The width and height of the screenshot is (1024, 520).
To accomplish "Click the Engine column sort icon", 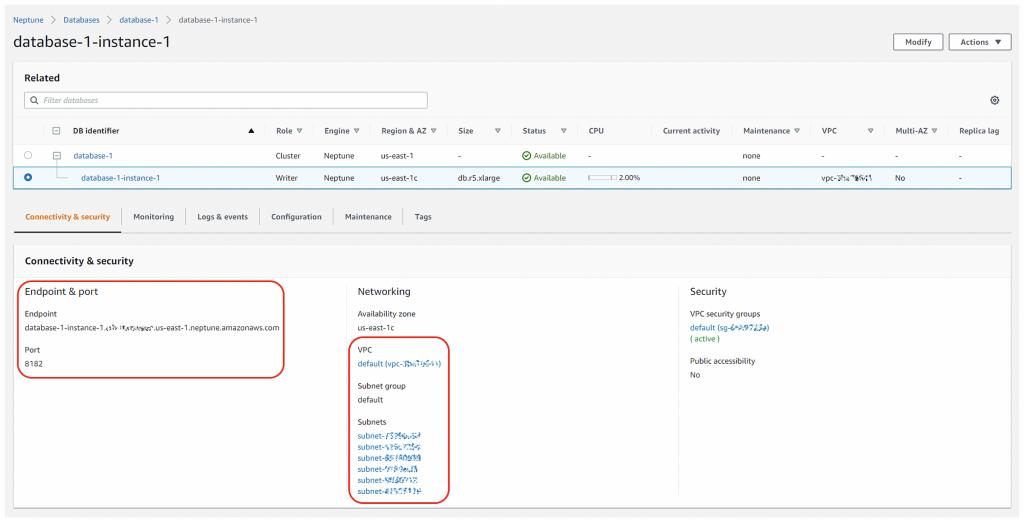I will click(356, 131).
